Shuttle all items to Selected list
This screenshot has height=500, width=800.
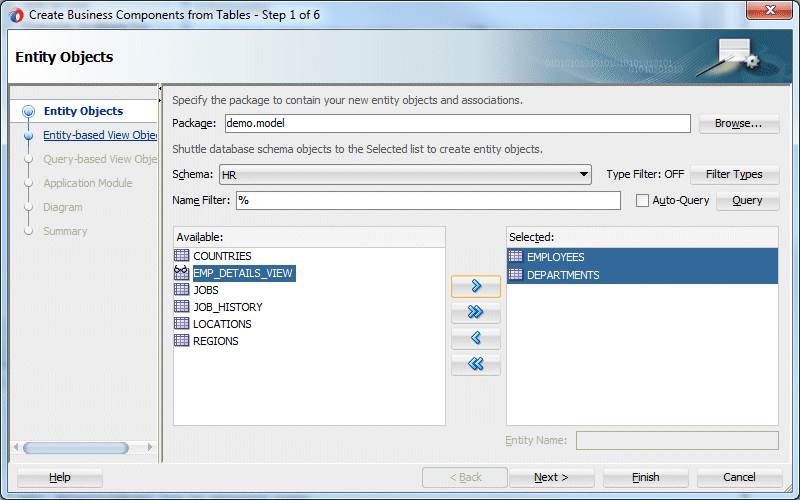[x=476, y=312]
